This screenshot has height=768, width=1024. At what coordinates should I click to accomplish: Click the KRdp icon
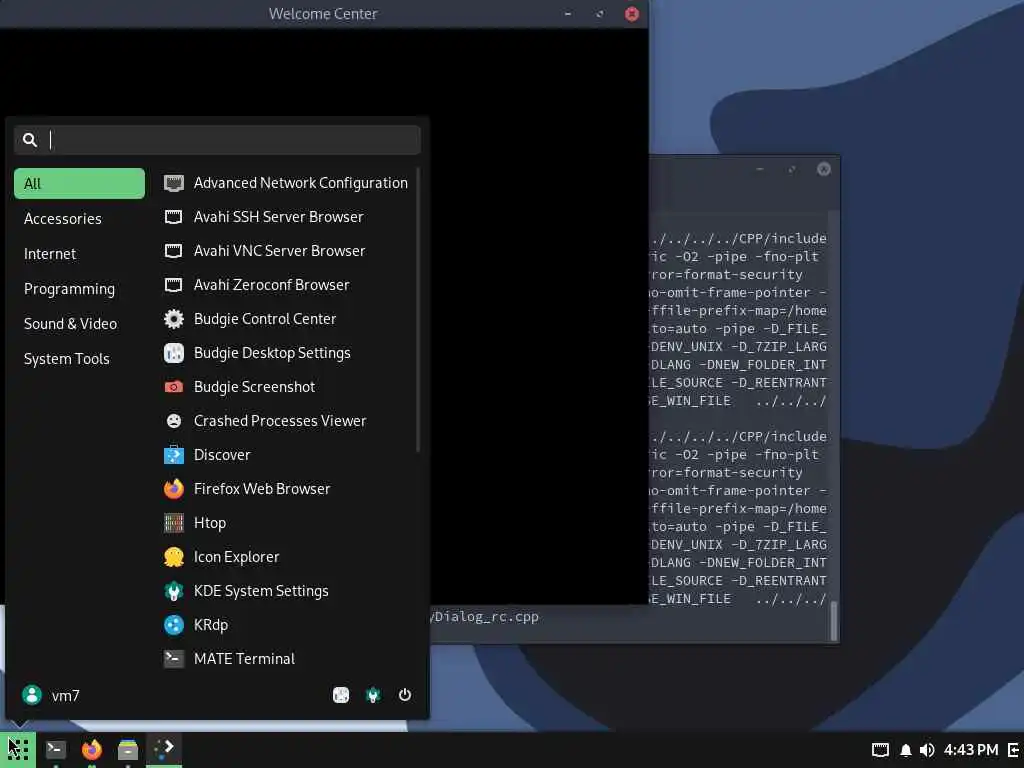[174, 624]
